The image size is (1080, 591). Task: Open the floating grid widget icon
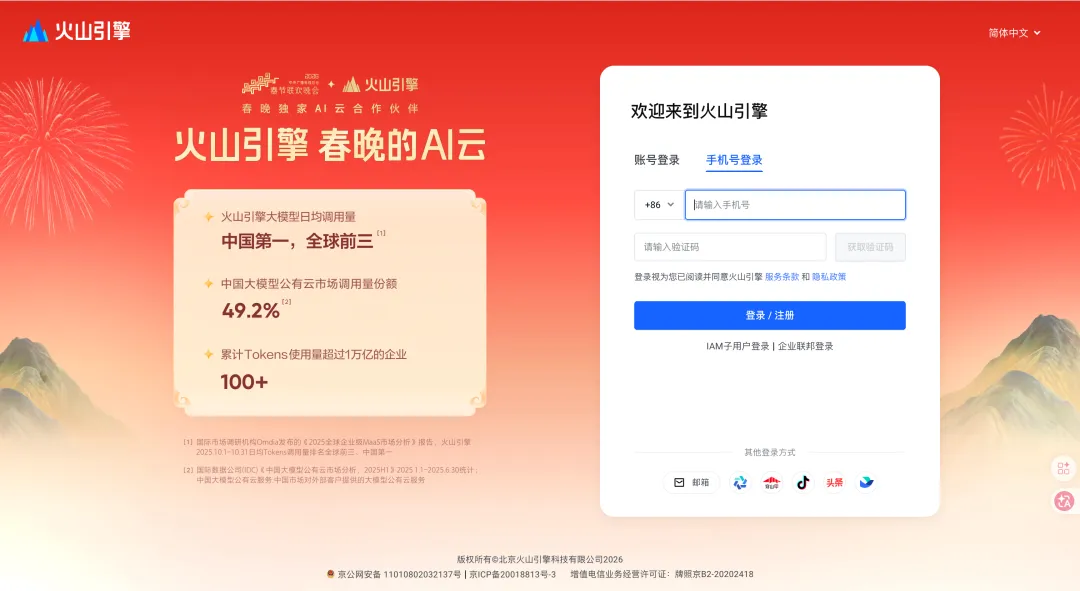click(x=1063, y=468)
